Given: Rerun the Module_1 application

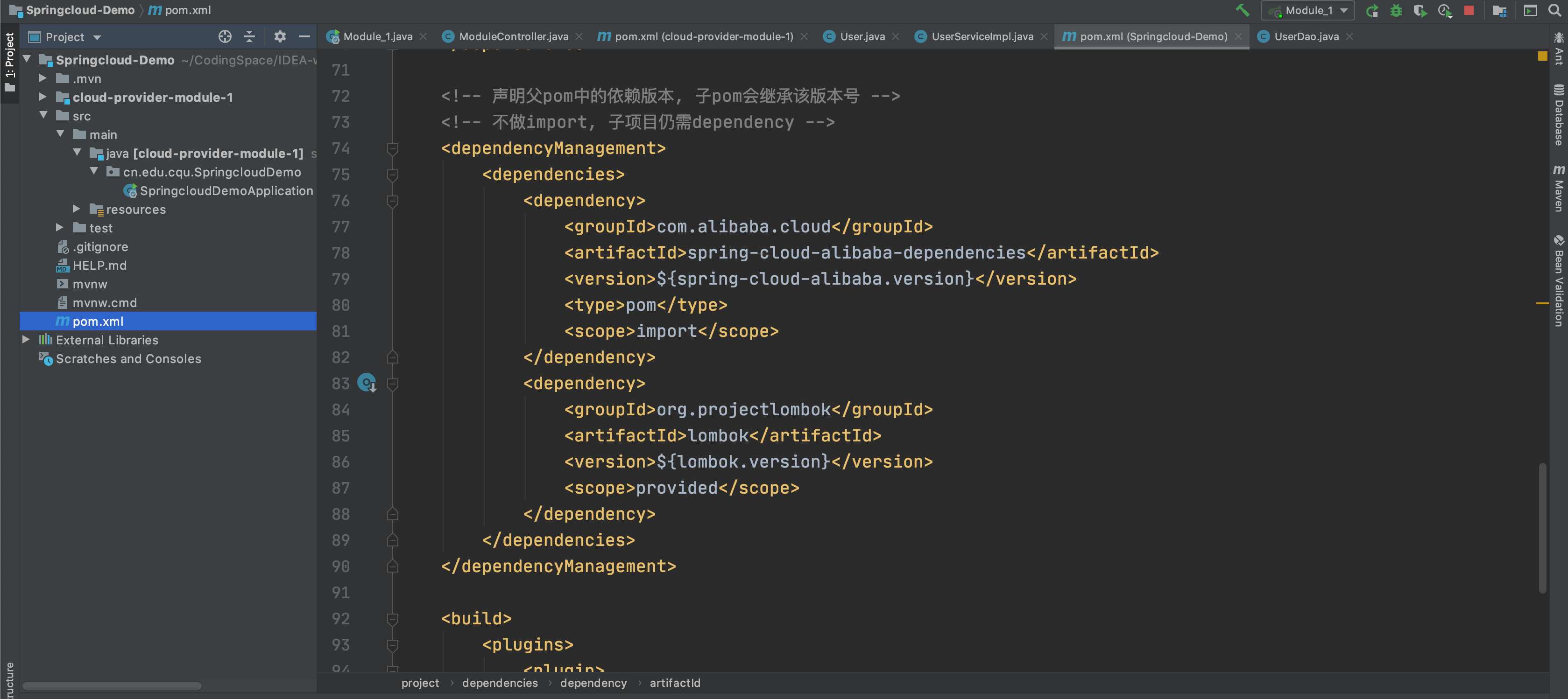Looking at the screenshot, I should click(1372, 11).
